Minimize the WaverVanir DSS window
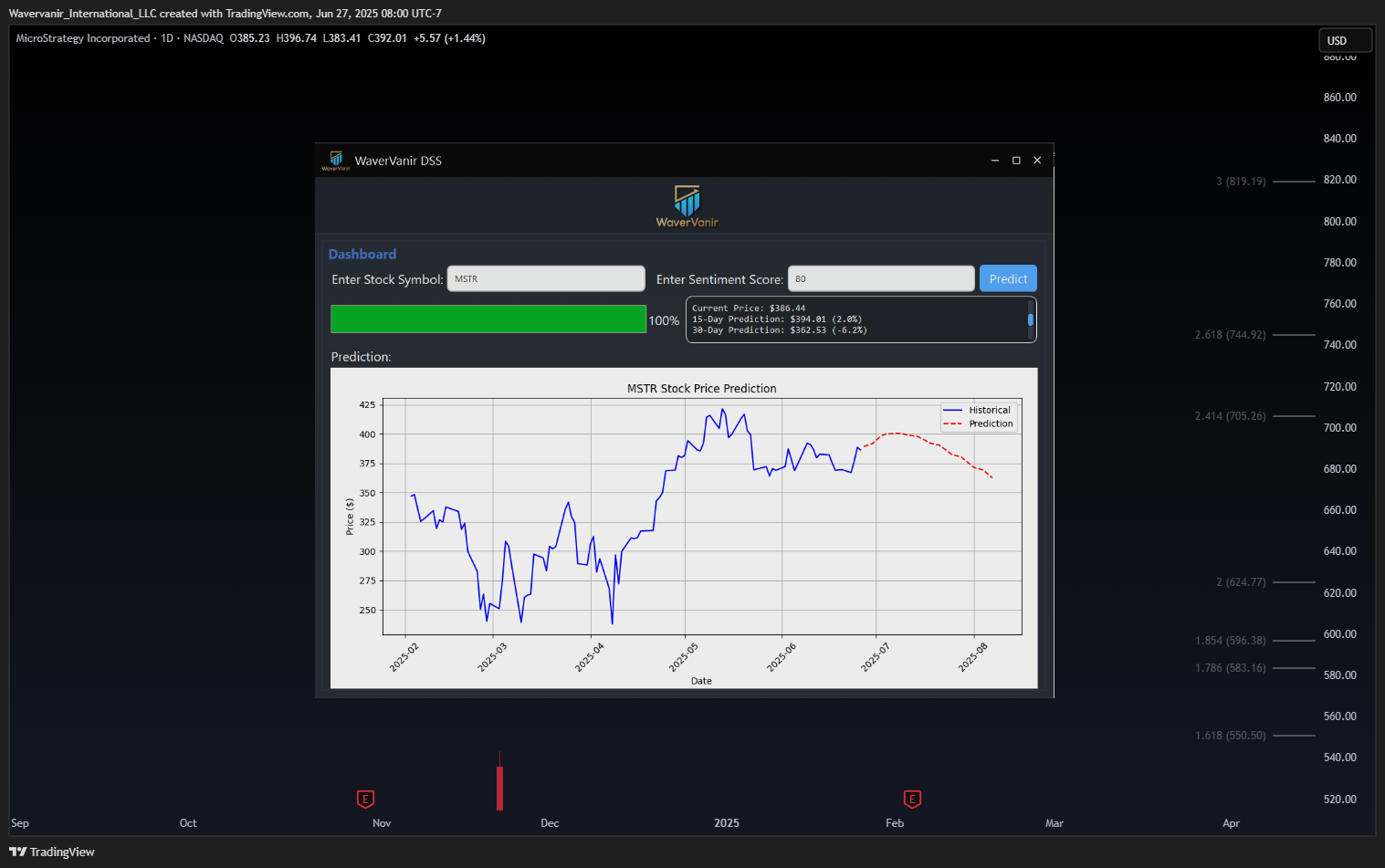The image size is (1385, 868). tap(995, 161)
